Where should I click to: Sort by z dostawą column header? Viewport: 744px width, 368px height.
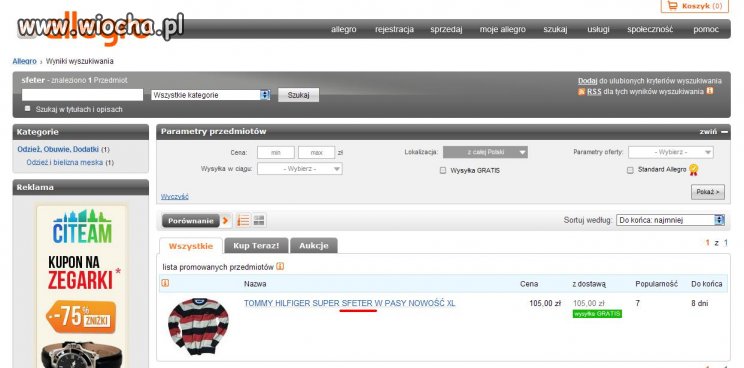(x=589, y=284)
